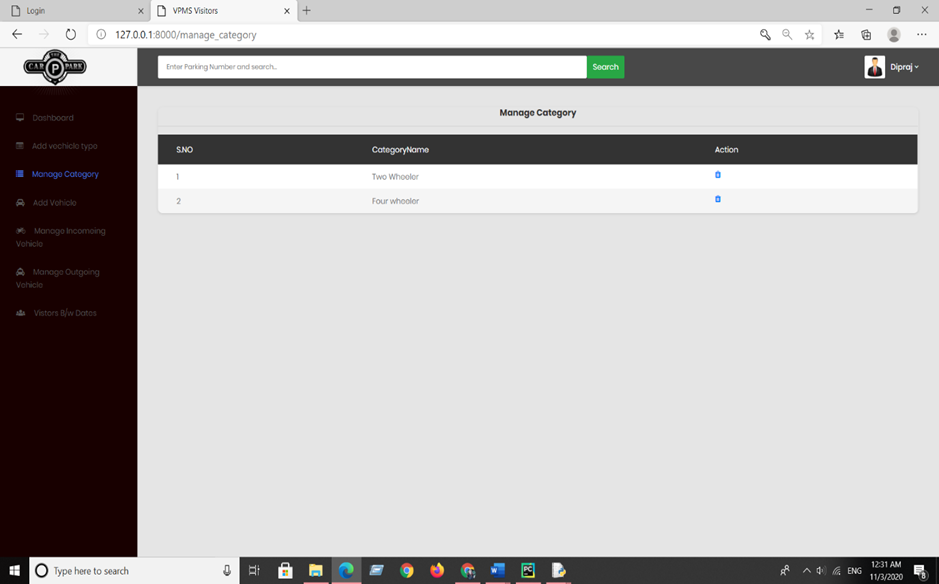The image size is (939, 584).
Task: Open PyCharm from the taskbar
Action: click(x=527, y=570)
